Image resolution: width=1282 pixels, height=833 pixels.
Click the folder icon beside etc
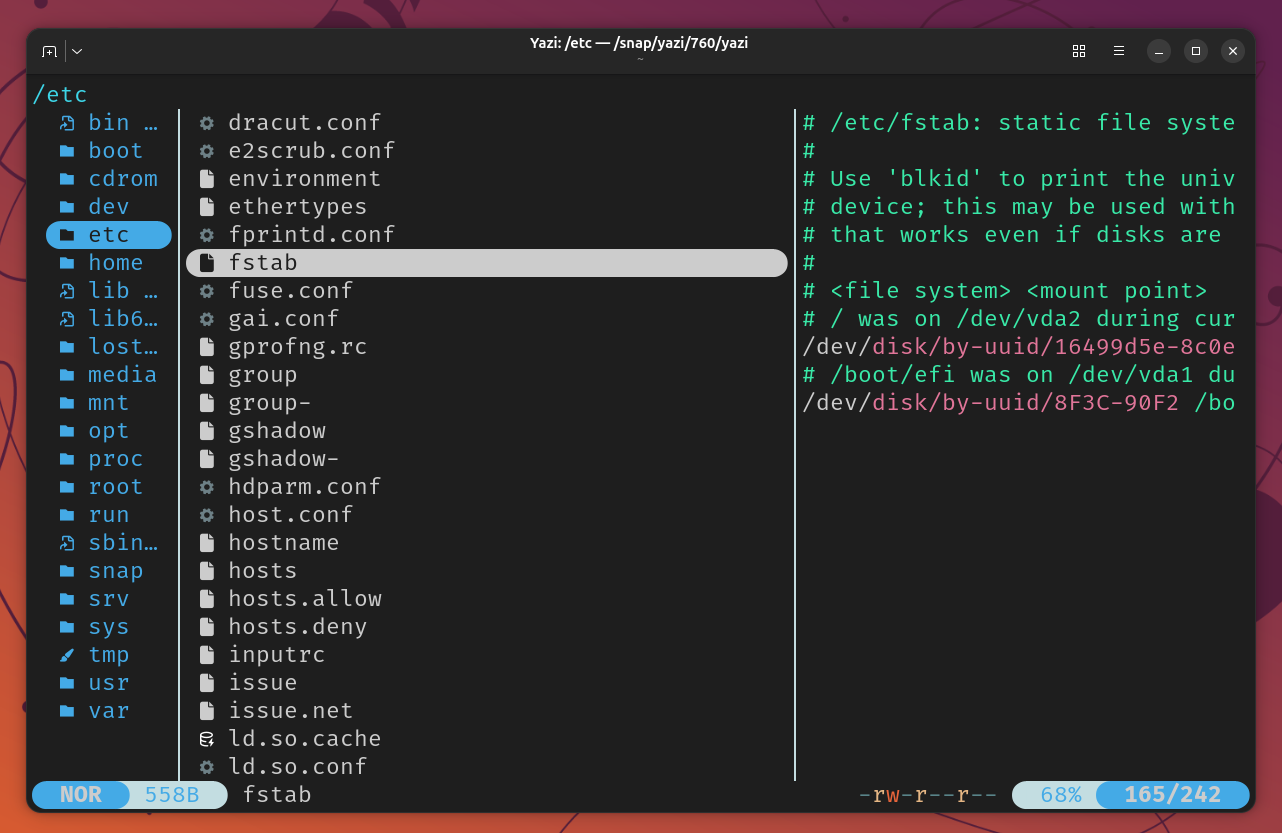click(x=67, y=235)
